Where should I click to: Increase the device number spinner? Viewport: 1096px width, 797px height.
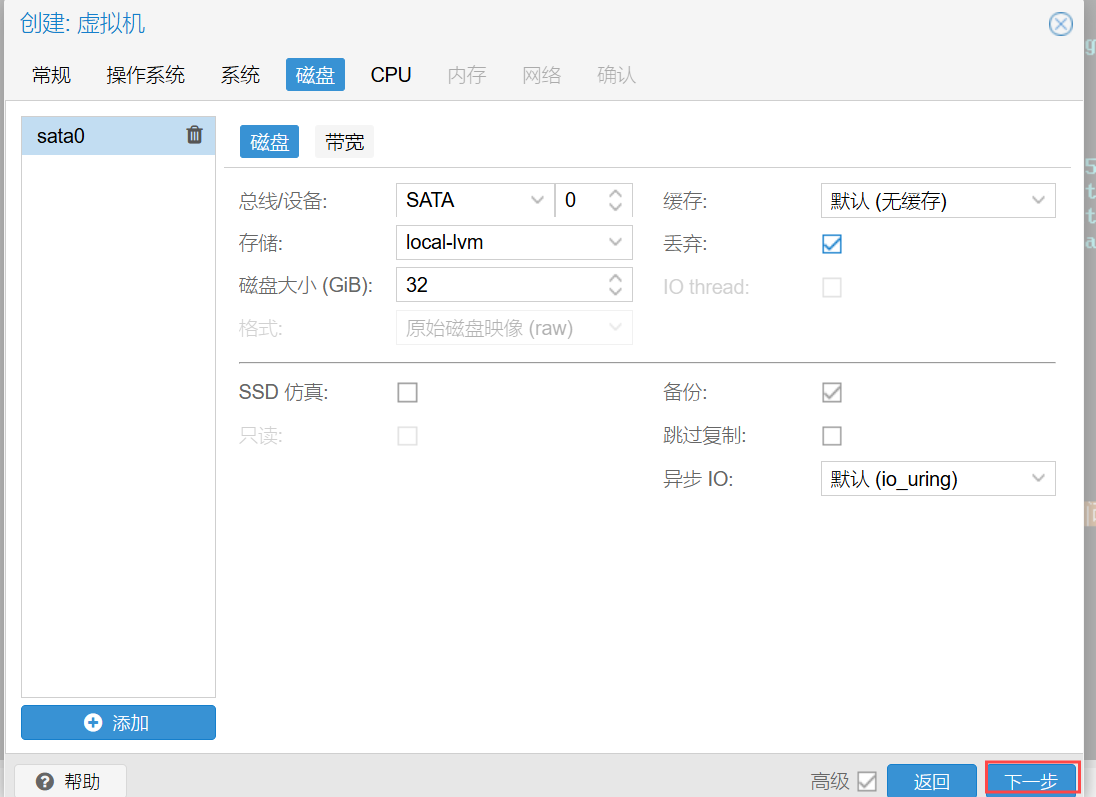click(x=615, y=194)
